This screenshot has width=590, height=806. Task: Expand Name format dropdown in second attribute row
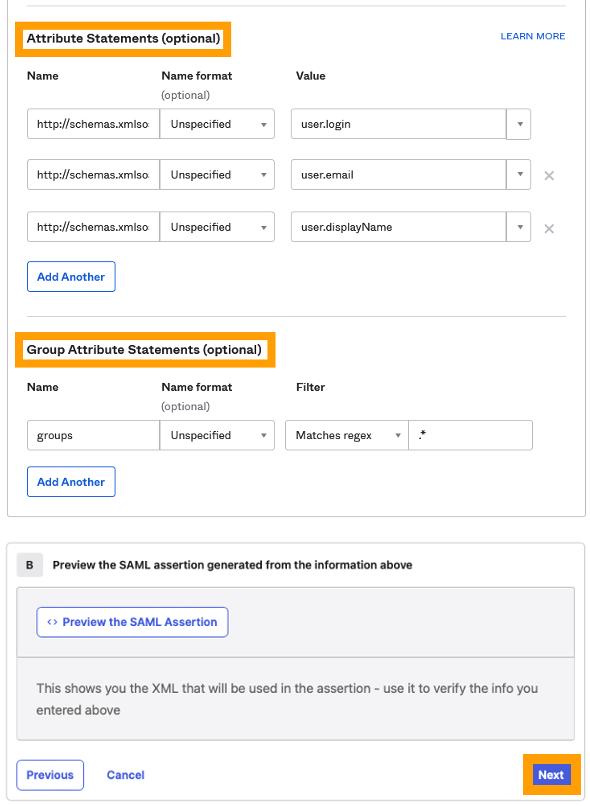click(x=217, y=174)
